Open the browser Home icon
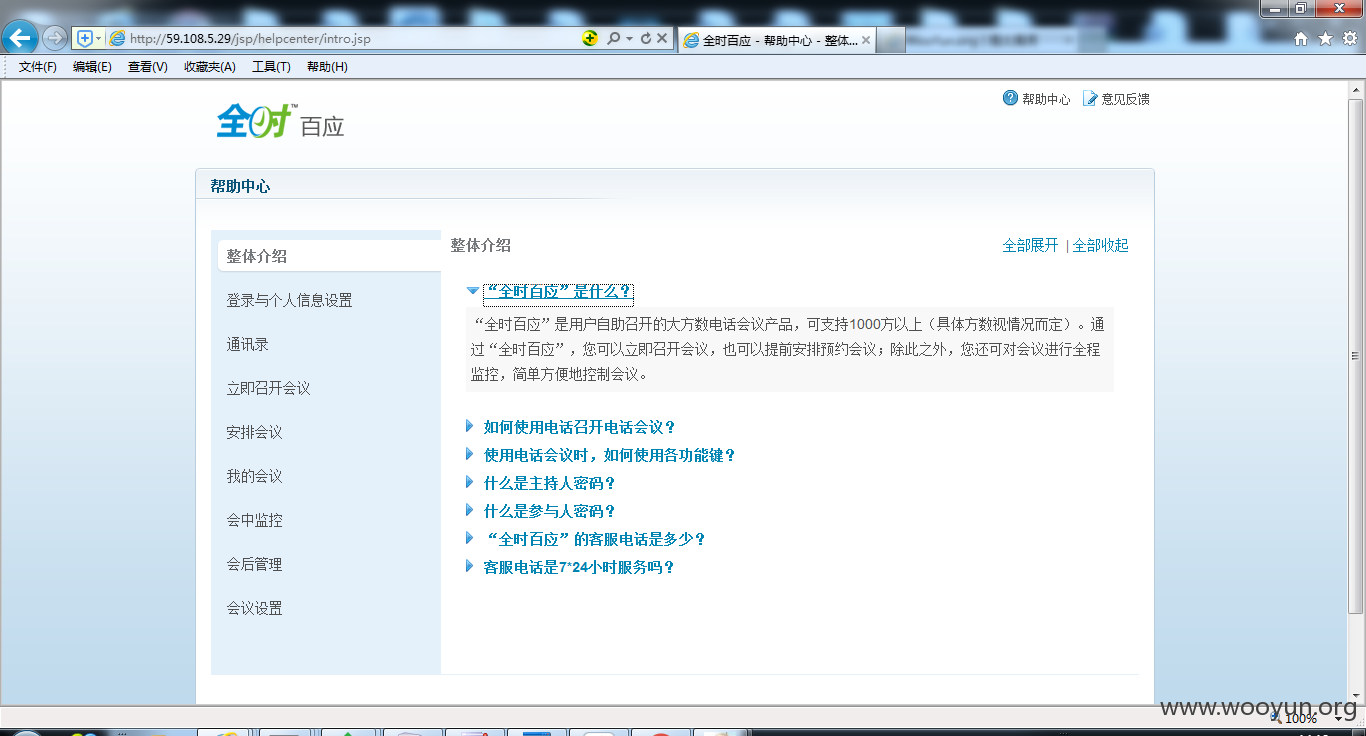The height and width of the screenshot is (736, 1366). [x=1301, y=39]
